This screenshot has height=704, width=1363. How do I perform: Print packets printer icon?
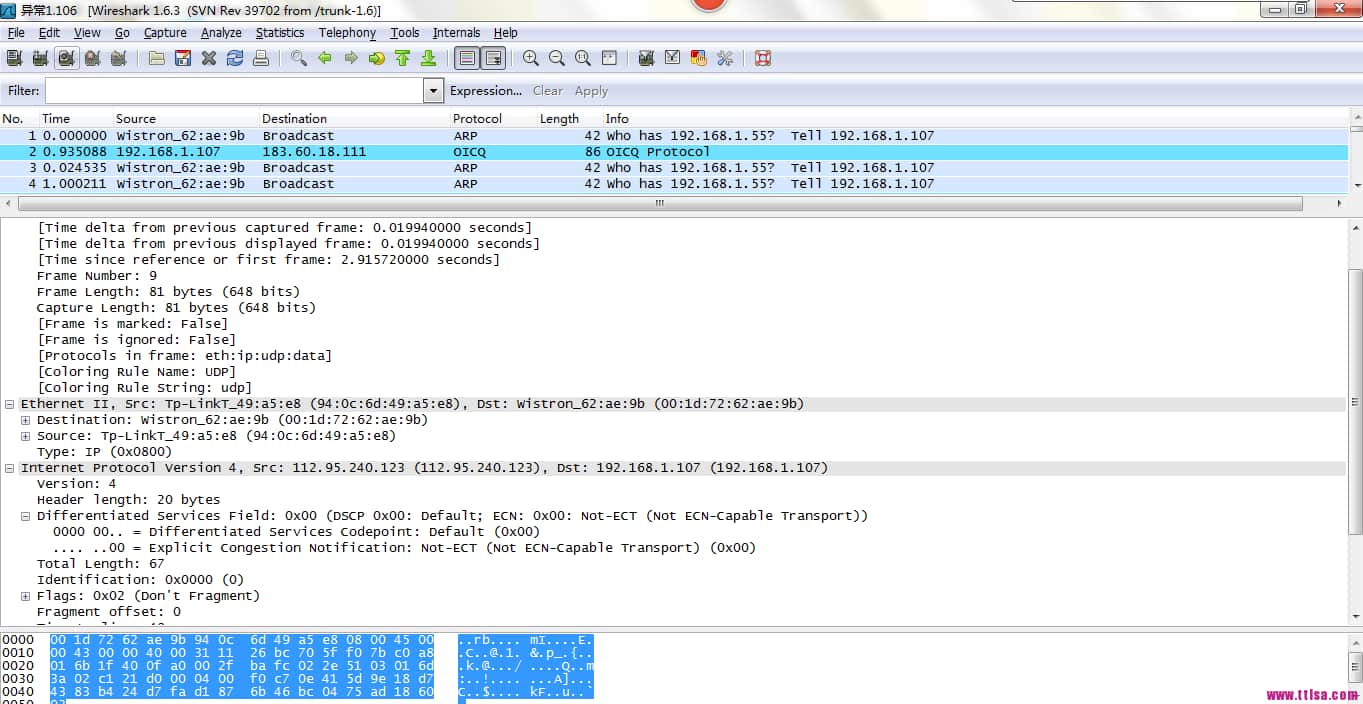coord(261,58)
